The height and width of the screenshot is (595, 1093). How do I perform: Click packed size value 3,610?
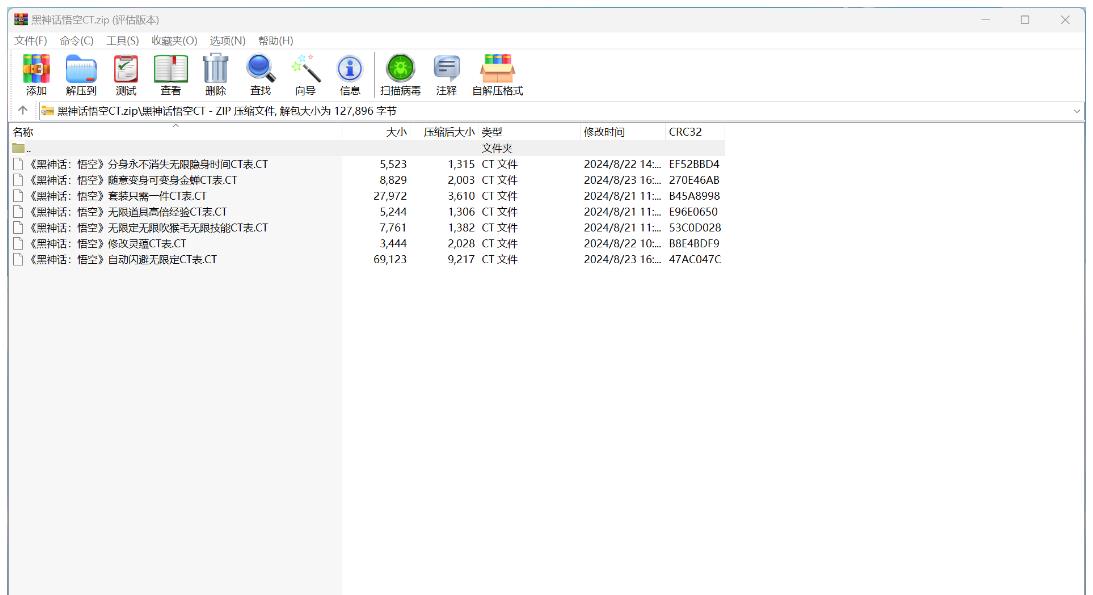(x=461, y=196)
